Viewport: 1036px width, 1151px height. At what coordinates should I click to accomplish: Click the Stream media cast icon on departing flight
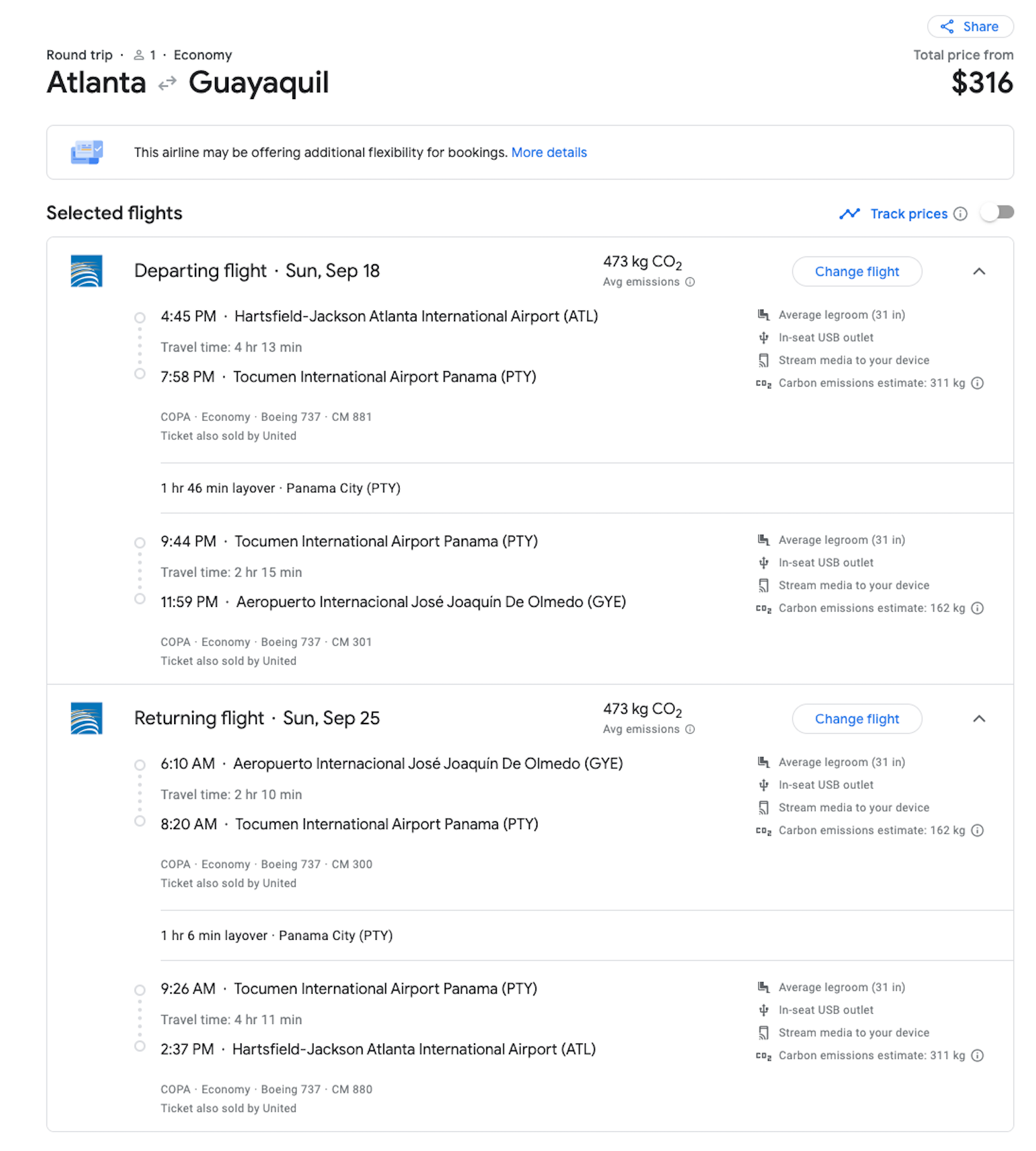(764, 360)
